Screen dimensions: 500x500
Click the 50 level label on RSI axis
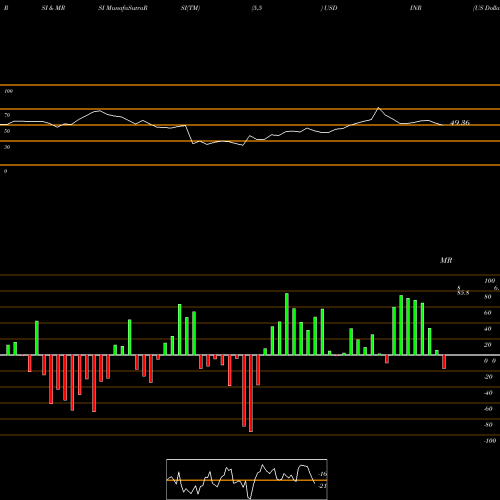click(7, 131)
